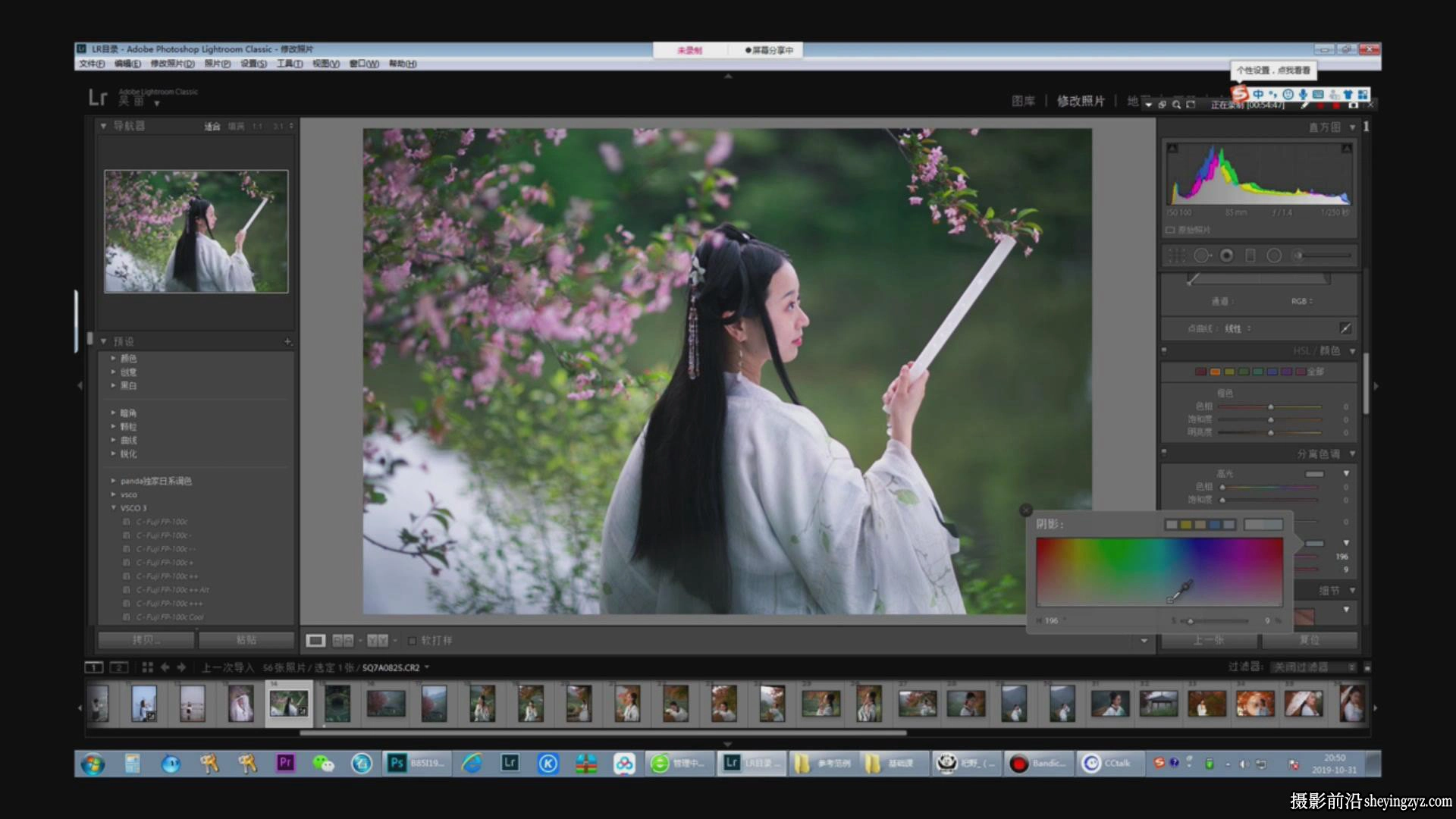Collapse the Presets panel

tap(104, 341)
